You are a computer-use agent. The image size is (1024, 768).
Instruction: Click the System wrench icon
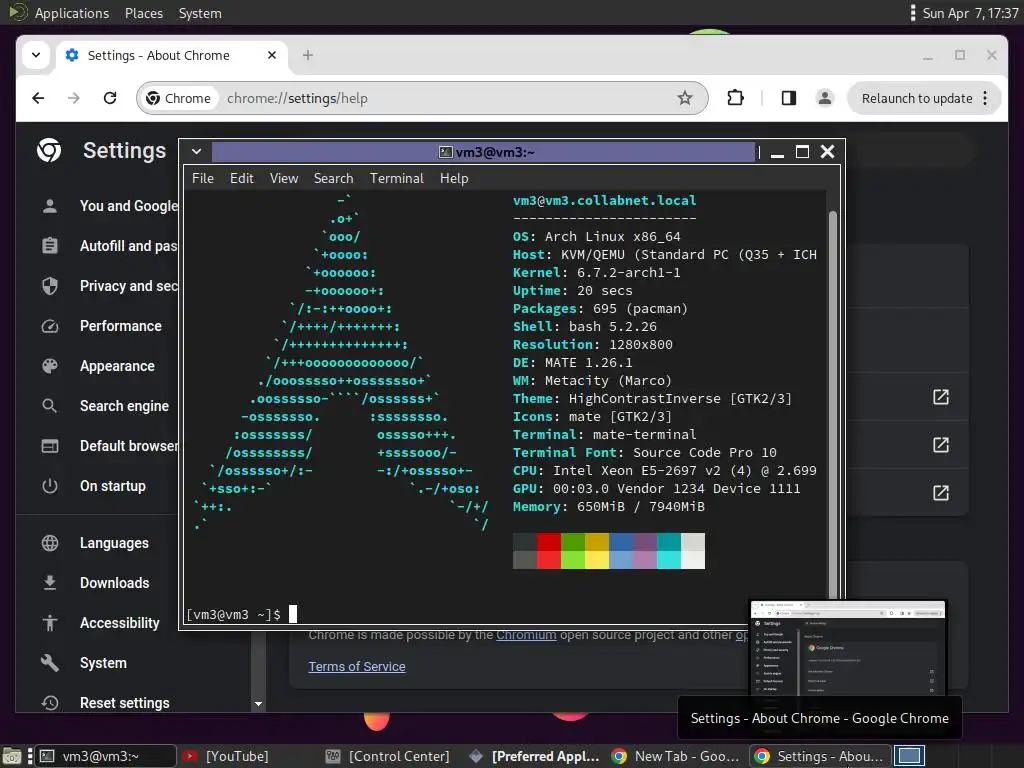tap(50, 663)
